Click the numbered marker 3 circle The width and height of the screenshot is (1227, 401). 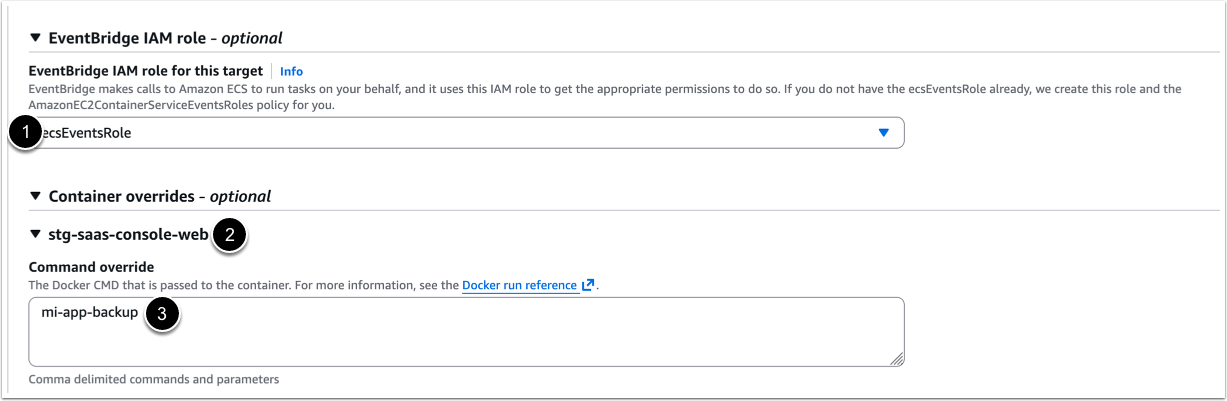click(163, 315)
